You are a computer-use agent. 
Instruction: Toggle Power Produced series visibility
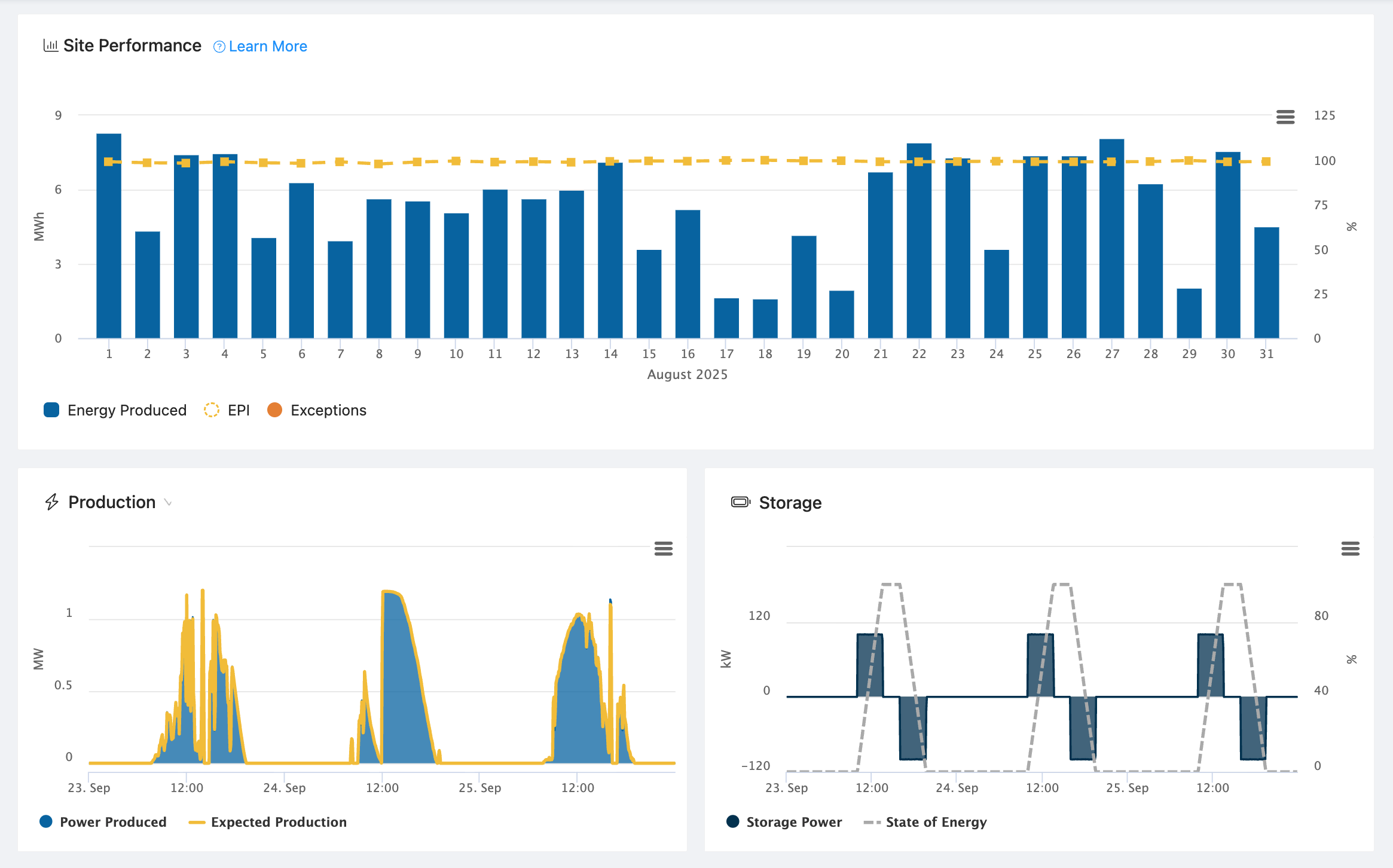click(112, 822)
